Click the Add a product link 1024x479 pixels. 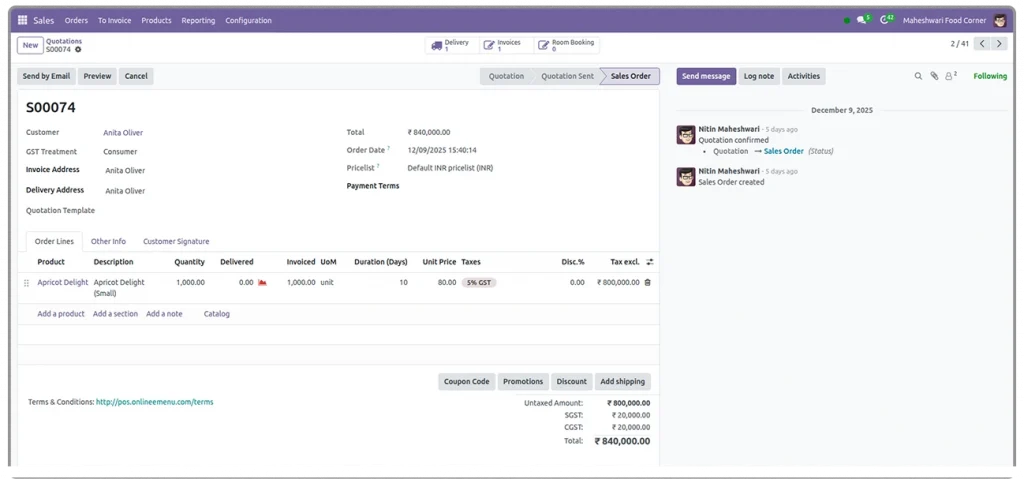coord(61,314)
